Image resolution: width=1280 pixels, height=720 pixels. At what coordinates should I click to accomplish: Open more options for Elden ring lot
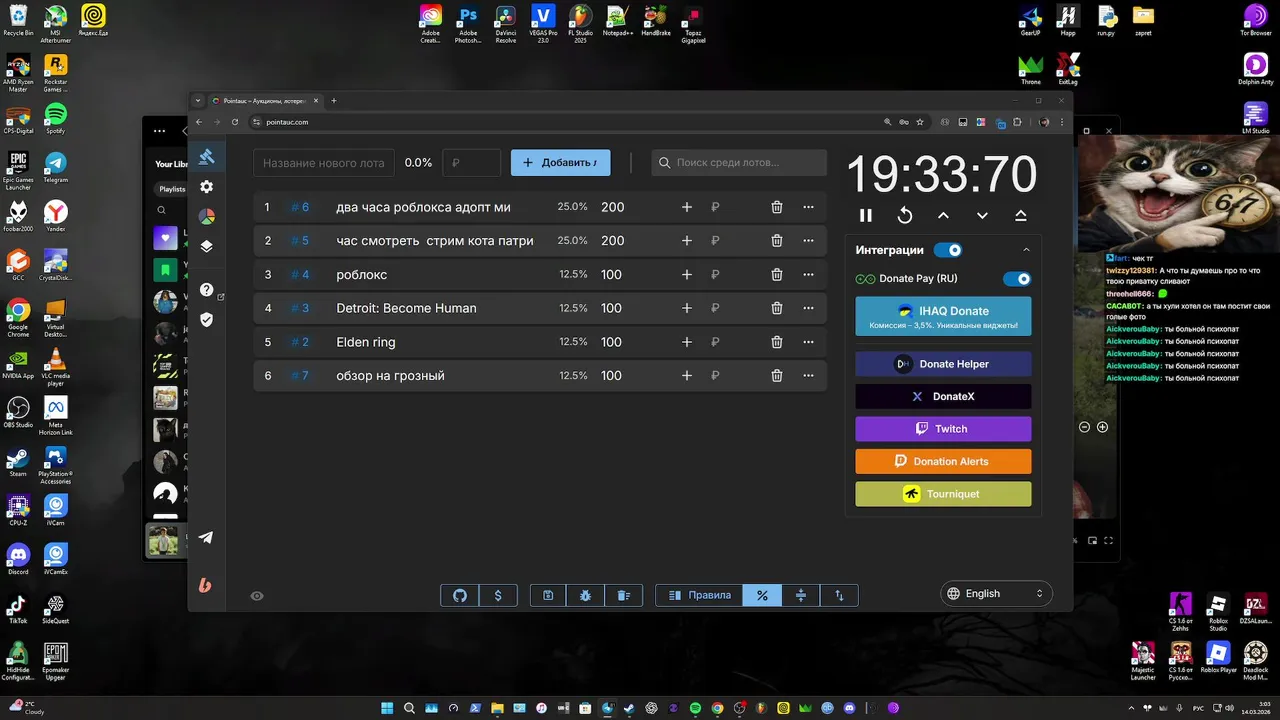(808, 342)
